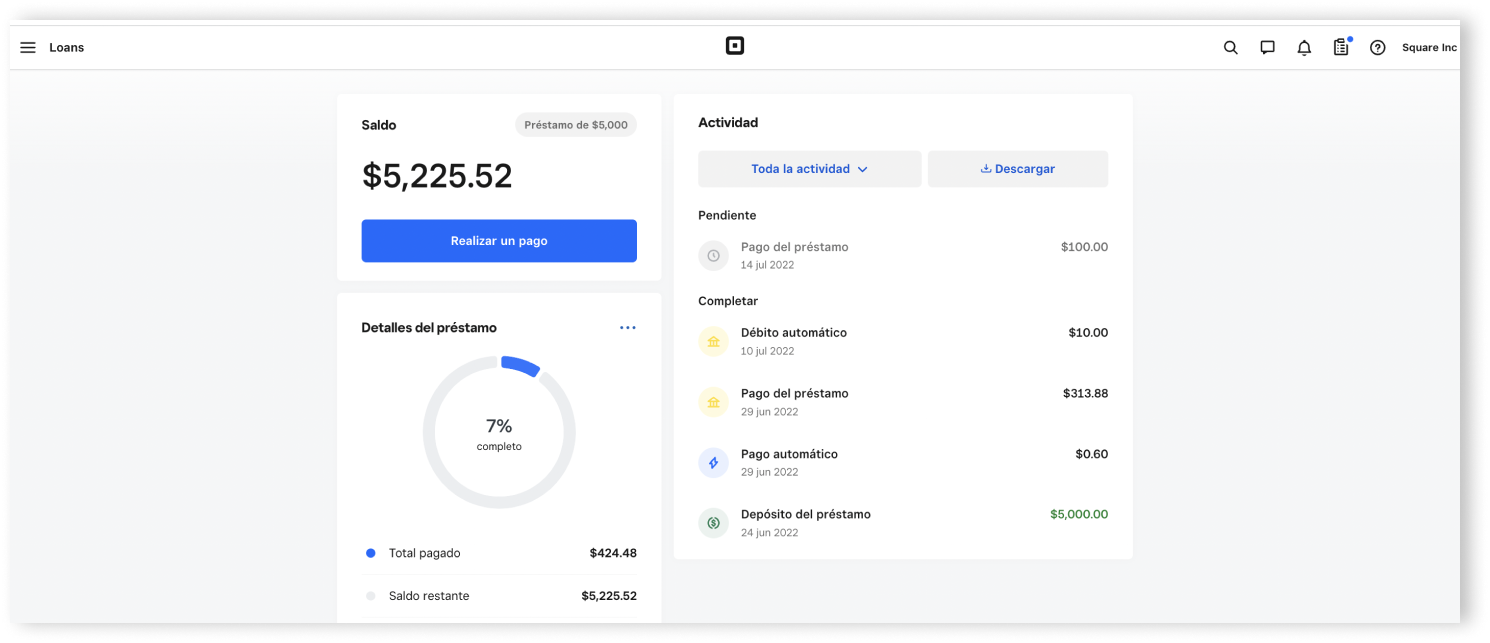This screenshot has height=643, width=1490.
Task: Click the gray Saldo restante legend dot
Action: [x=371, y=596]
